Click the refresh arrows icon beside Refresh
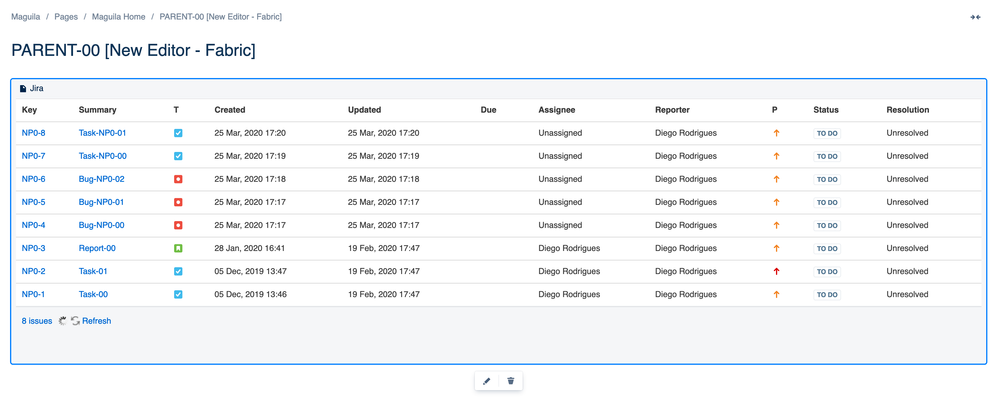Viewport: 998px width, 418px height. point(76,321)
